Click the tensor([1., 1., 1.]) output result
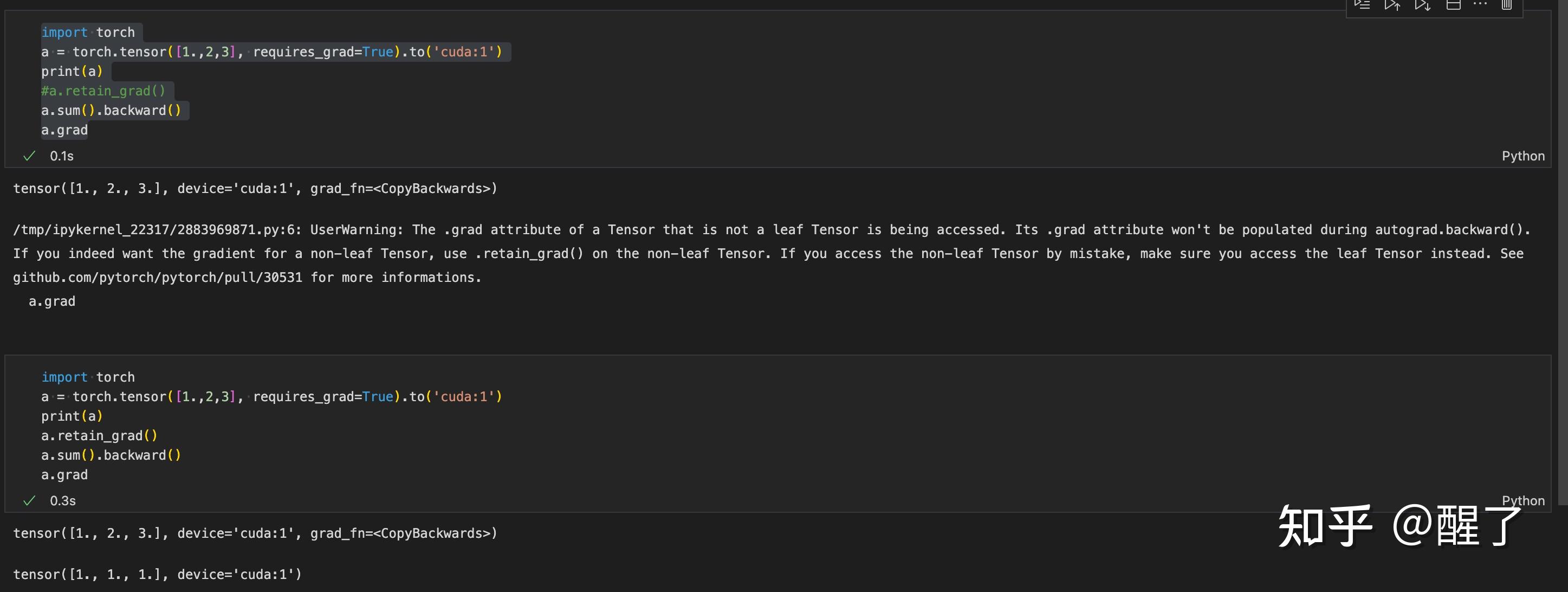This screenshot has width=1568, height=592. tap(157, 574)
